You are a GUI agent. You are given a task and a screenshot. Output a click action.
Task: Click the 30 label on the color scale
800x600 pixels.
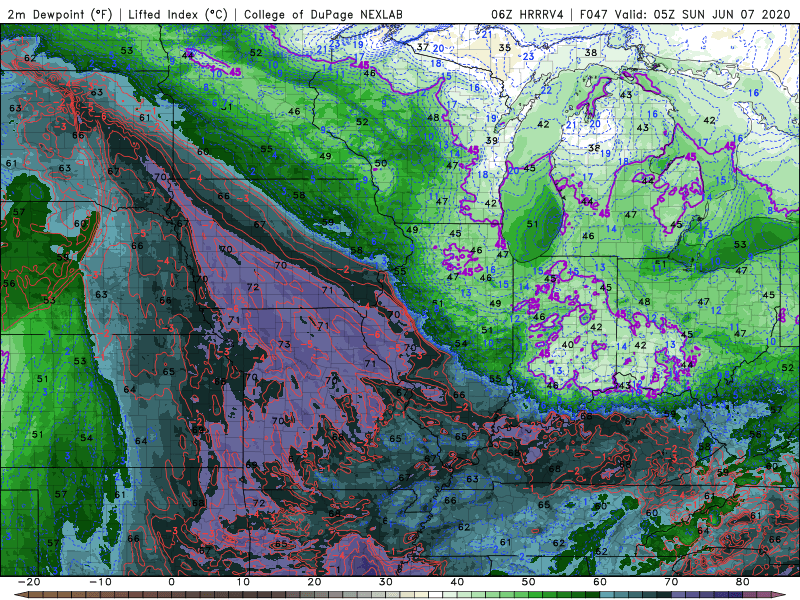[x=386, y=582]
